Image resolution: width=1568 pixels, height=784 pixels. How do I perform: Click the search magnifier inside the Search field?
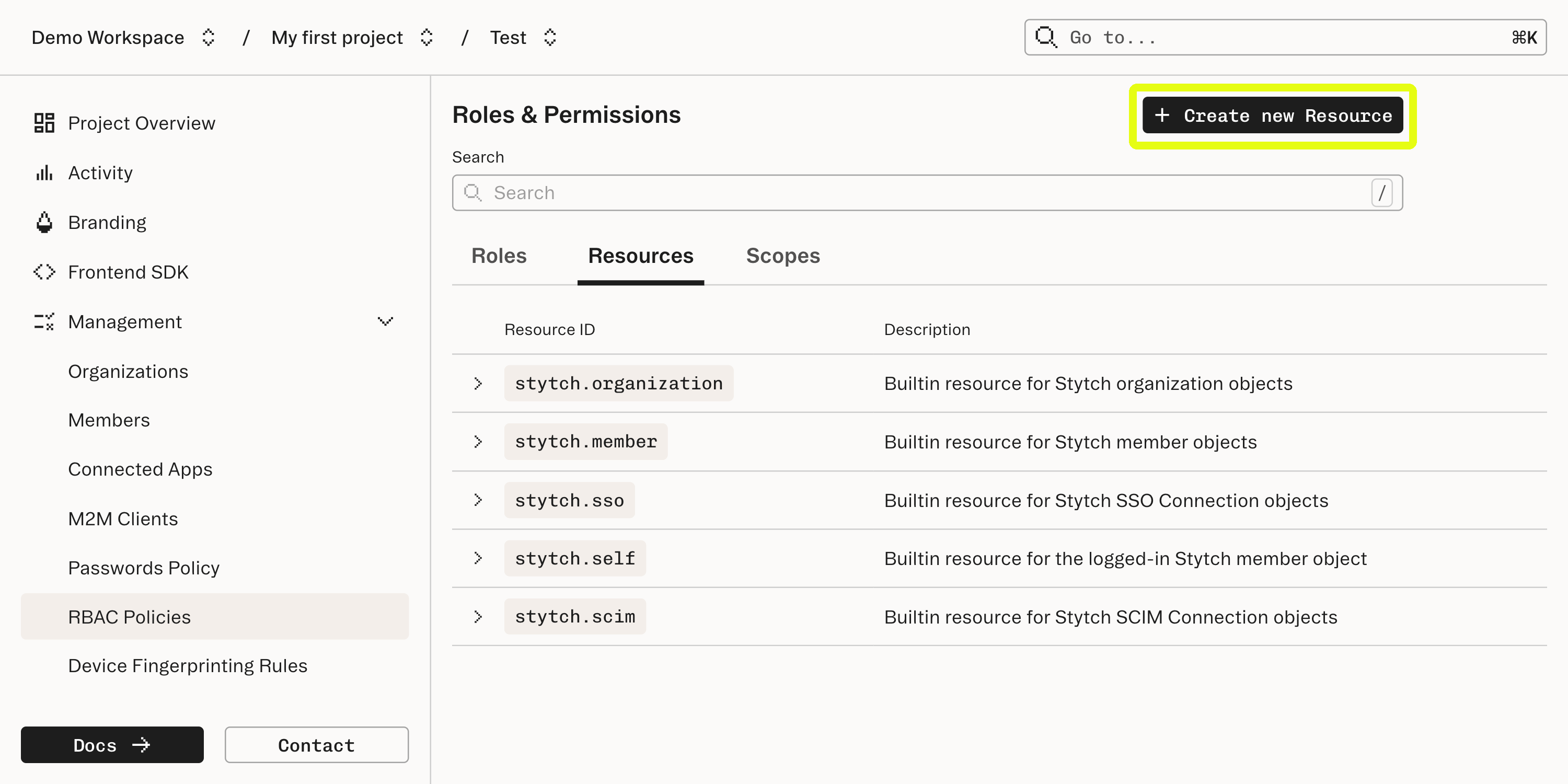click(474, 192)
